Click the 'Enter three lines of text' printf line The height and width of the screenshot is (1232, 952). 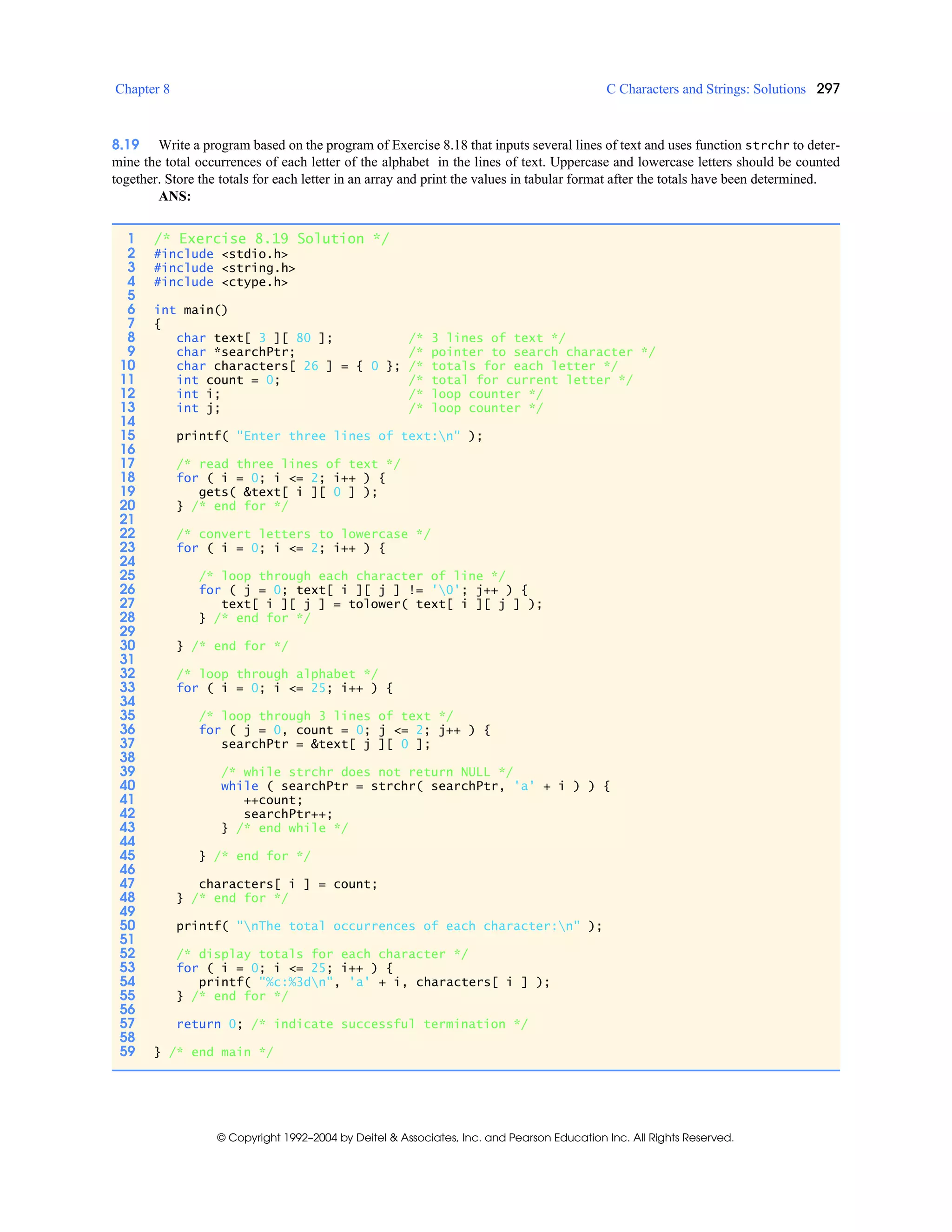click(x=329, y=436)
